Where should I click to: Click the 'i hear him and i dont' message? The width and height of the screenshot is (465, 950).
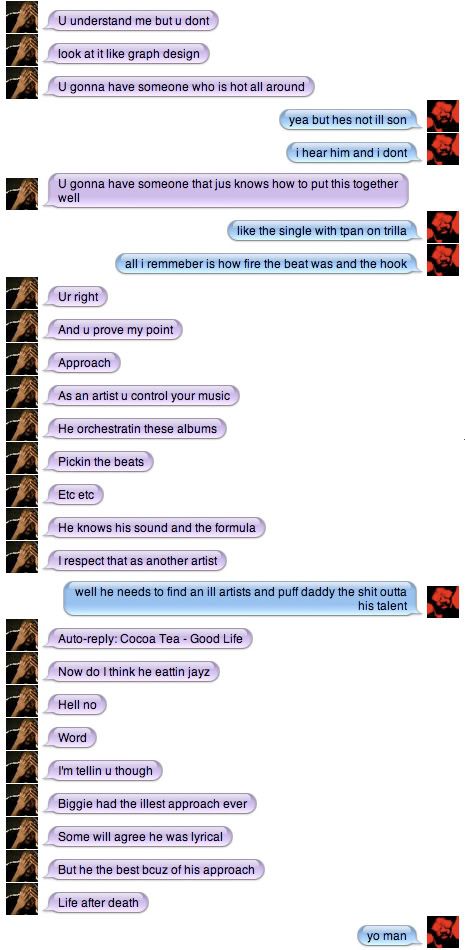point(355,153)
